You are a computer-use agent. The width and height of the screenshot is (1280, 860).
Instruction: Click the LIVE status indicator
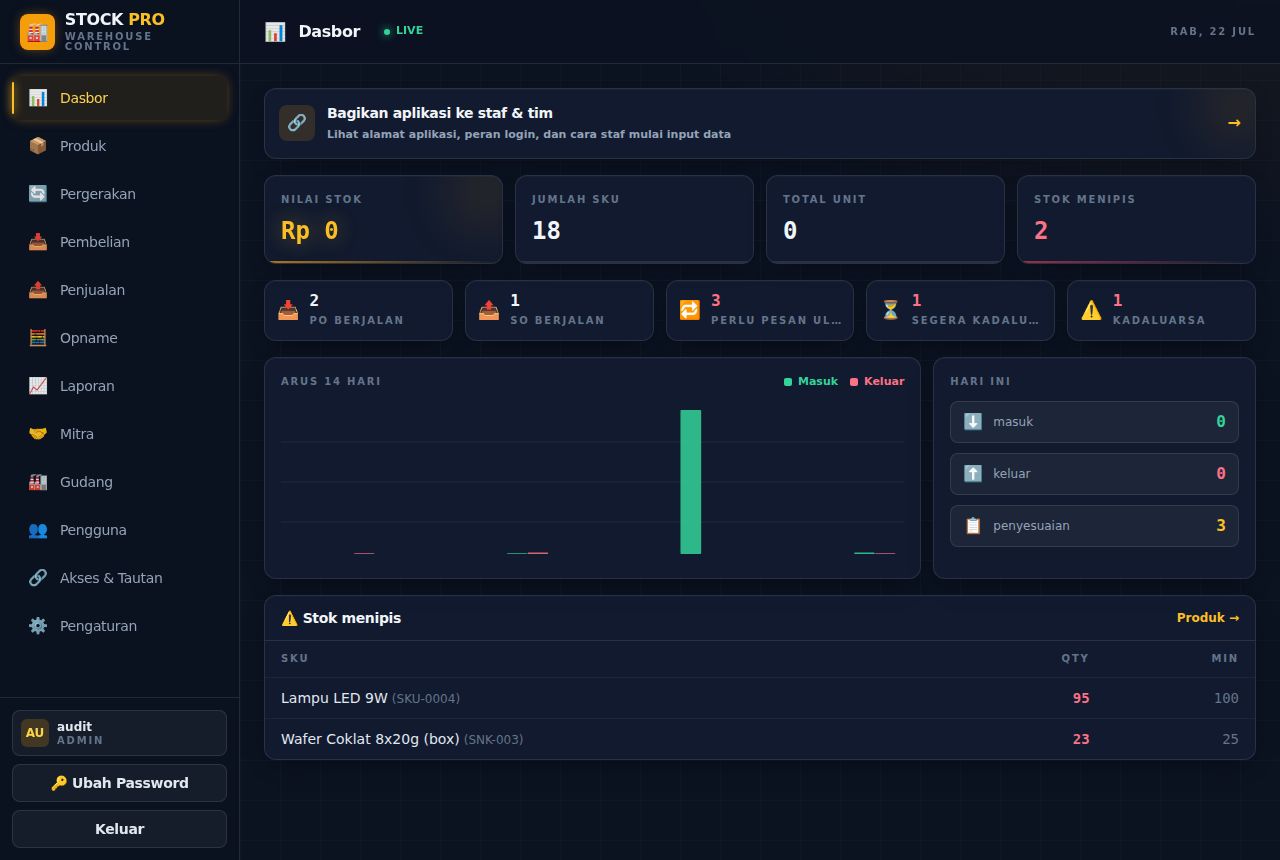(403, 31)
